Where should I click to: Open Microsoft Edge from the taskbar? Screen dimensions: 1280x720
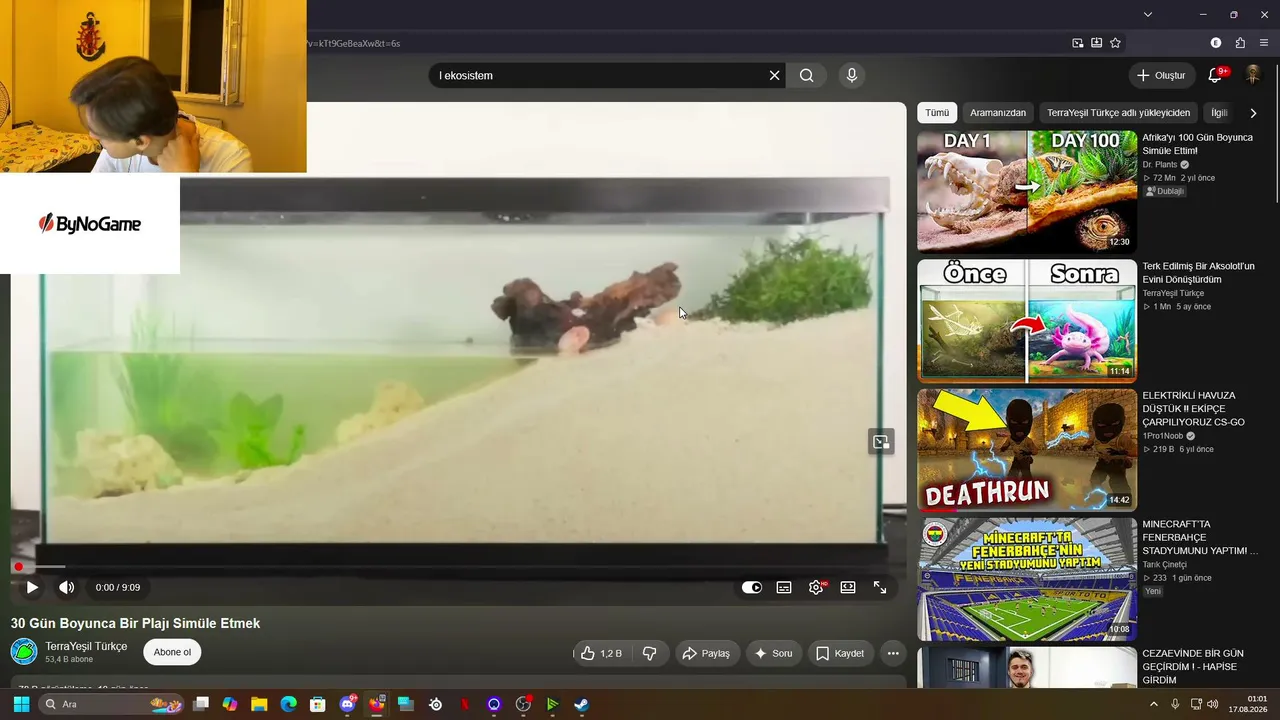pyautogui.click(x=289, y=704)
